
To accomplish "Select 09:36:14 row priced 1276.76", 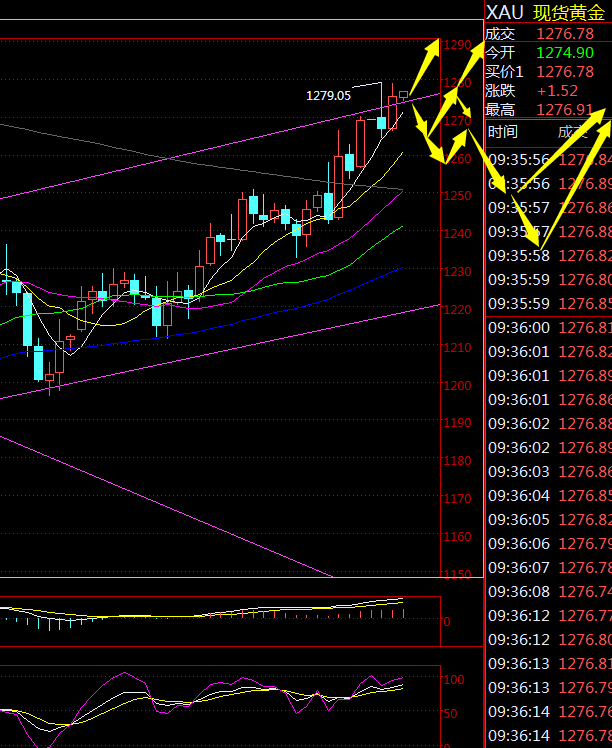I will (x=549, y=712).
